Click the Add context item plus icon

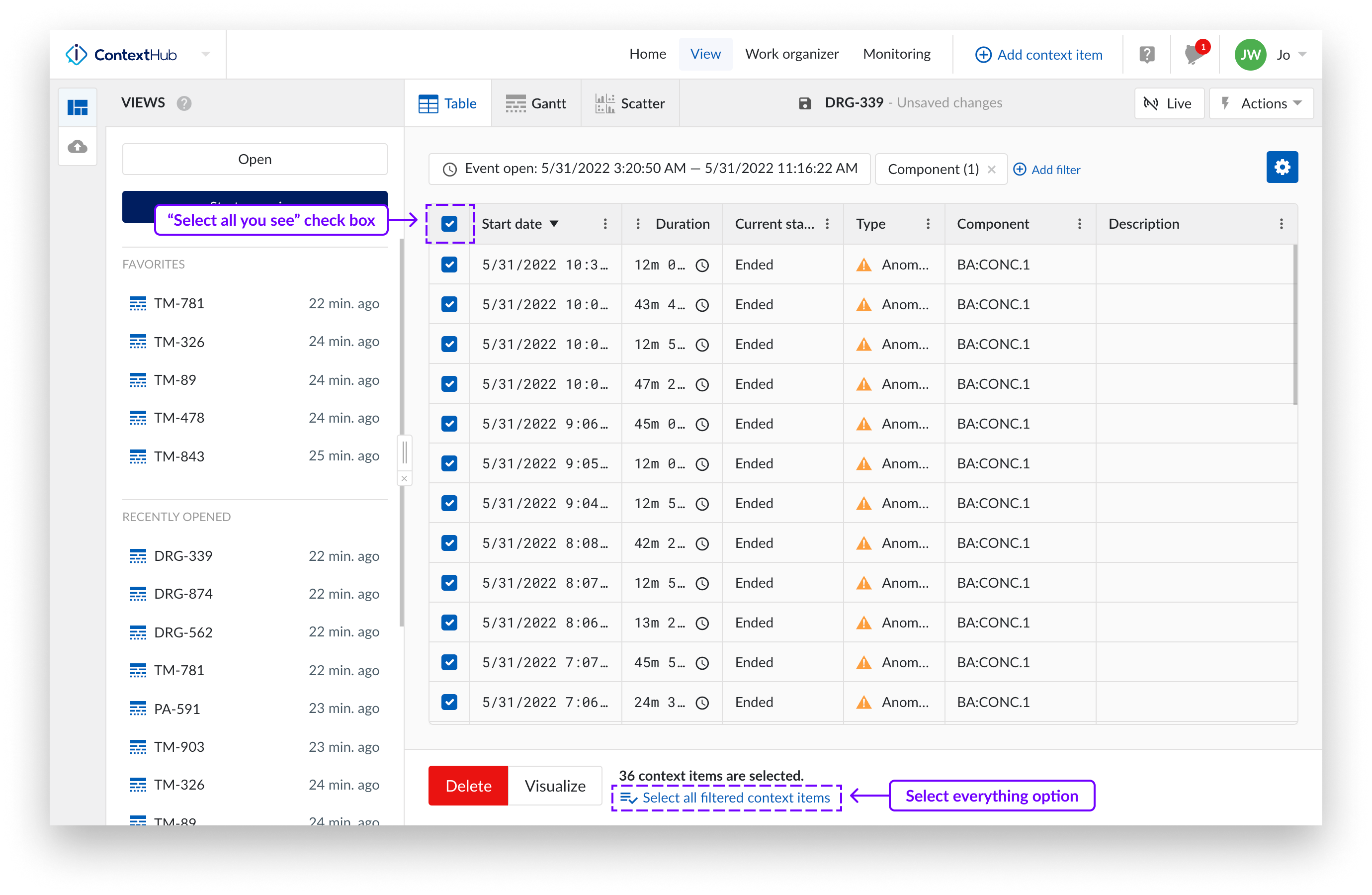pos(983,54)
